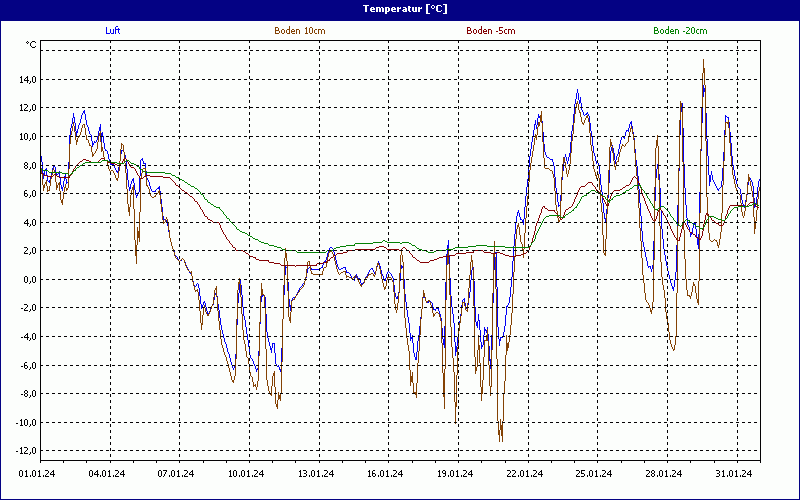Screen dimensions: 800x500
Task: Click the 13.01.24 date label
Action: pos(316,474)
